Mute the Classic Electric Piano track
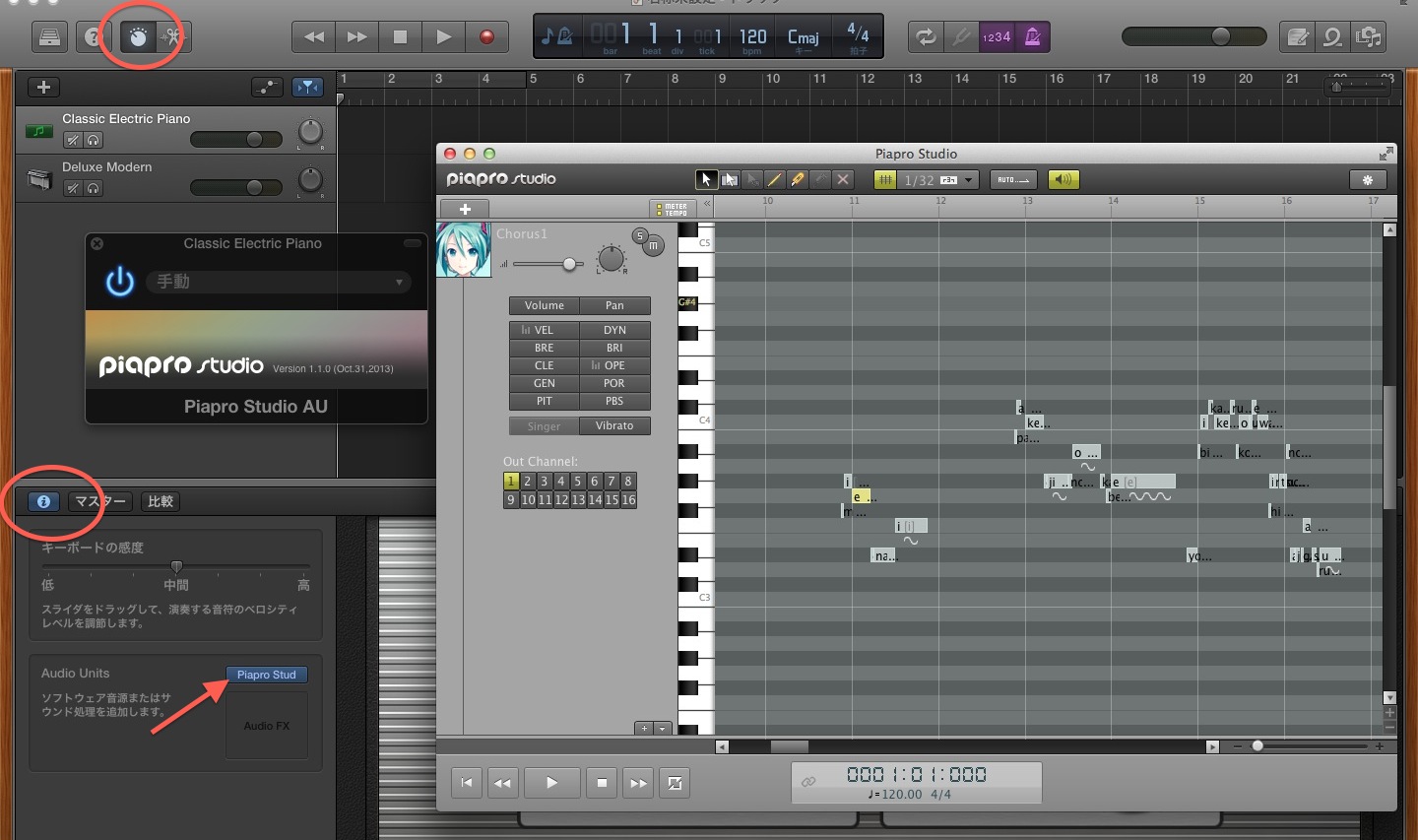This screenshot has height=840, width=1418. [x=73, y=140]
